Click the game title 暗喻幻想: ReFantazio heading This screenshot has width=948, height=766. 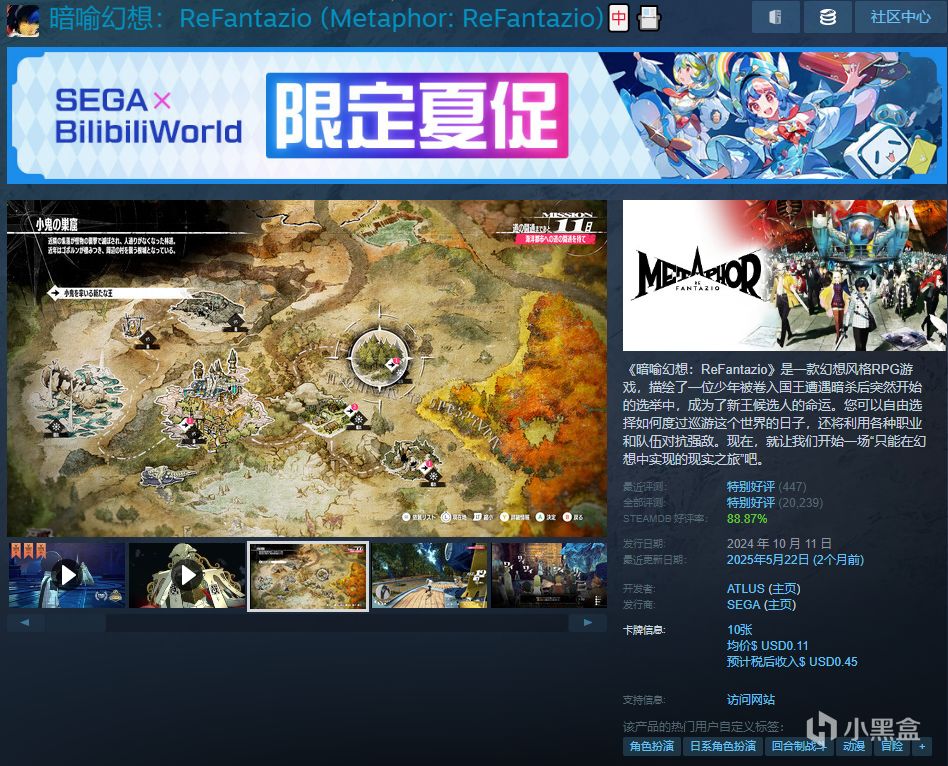coord(326,18)
